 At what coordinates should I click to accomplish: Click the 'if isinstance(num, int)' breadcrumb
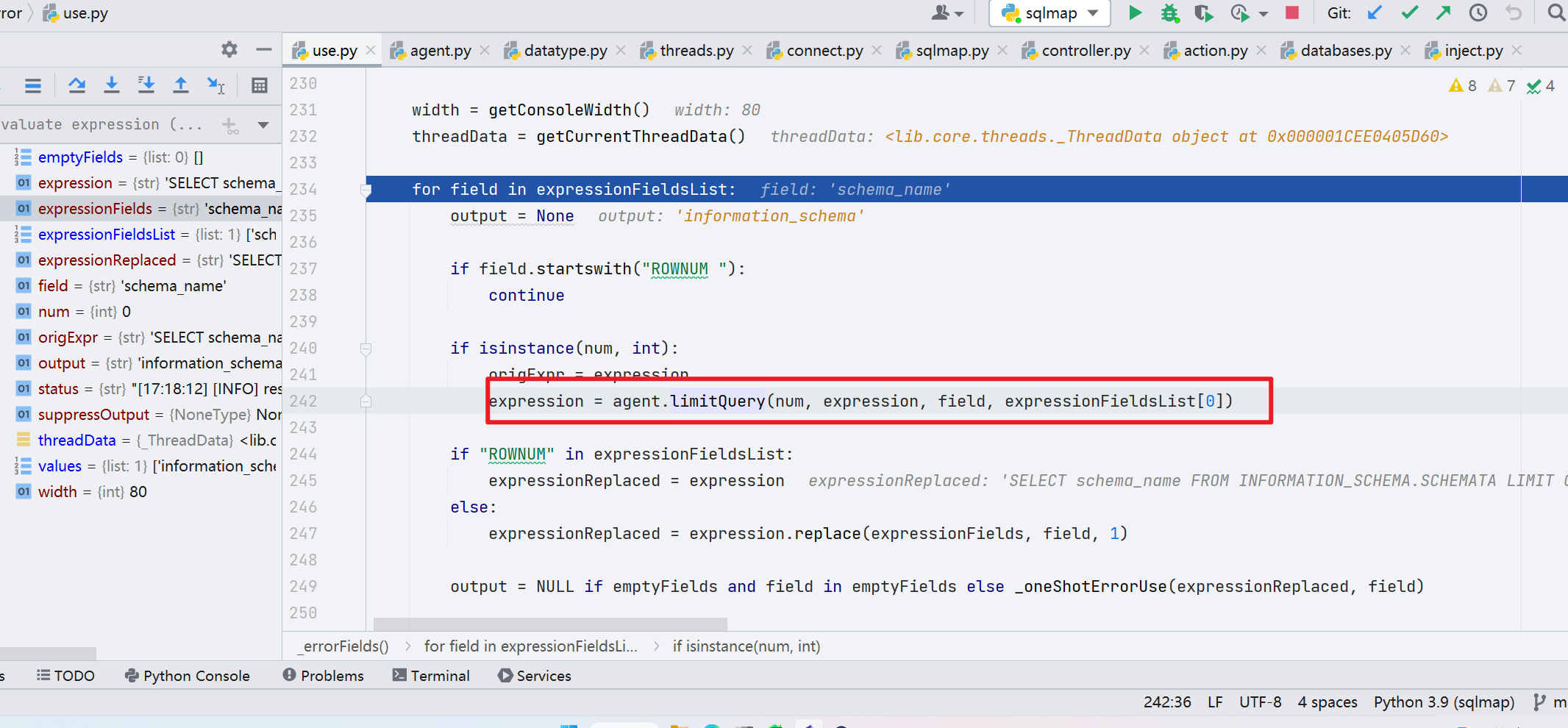click(746, 646)
